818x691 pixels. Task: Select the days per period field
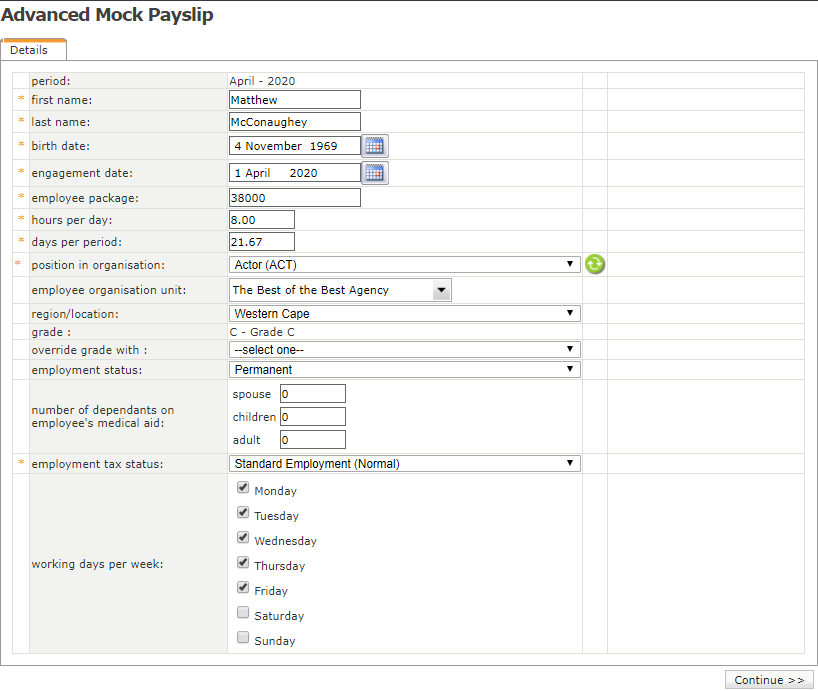[261, 242]
